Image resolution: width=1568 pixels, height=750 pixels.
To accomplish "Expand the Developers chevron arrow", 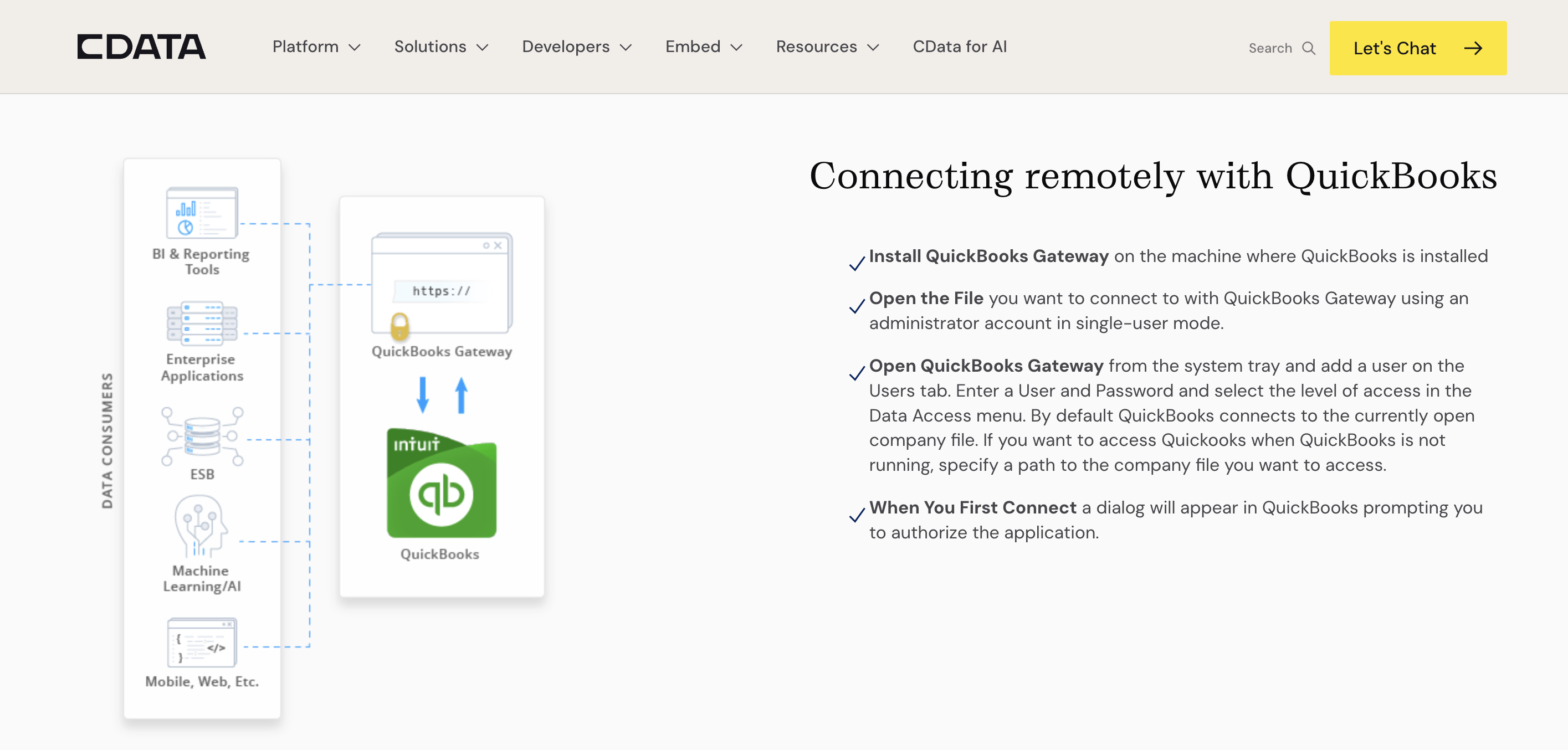I will [x=626, y=48].
